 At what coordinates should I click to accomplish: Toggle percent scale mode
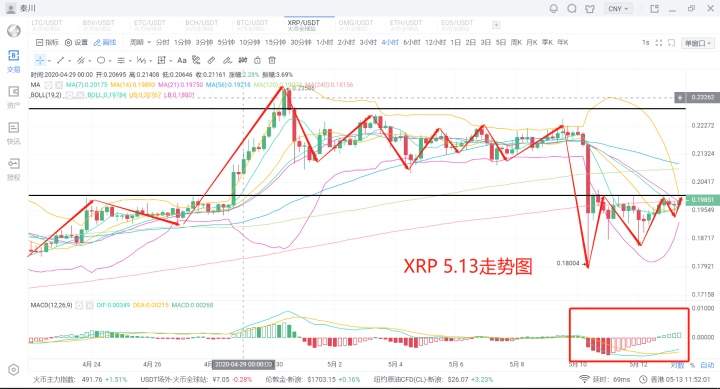coord(692,365)
